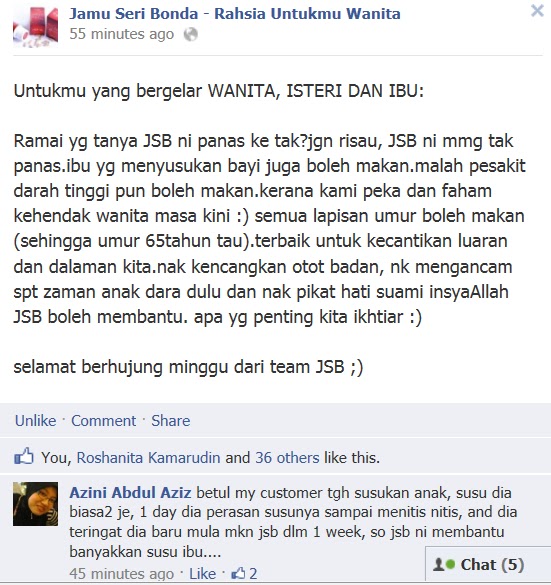This screenshot has height=585, width=551.
Task: Open the comment's 45 minutes ago timestamp
Action: point(122,573)
